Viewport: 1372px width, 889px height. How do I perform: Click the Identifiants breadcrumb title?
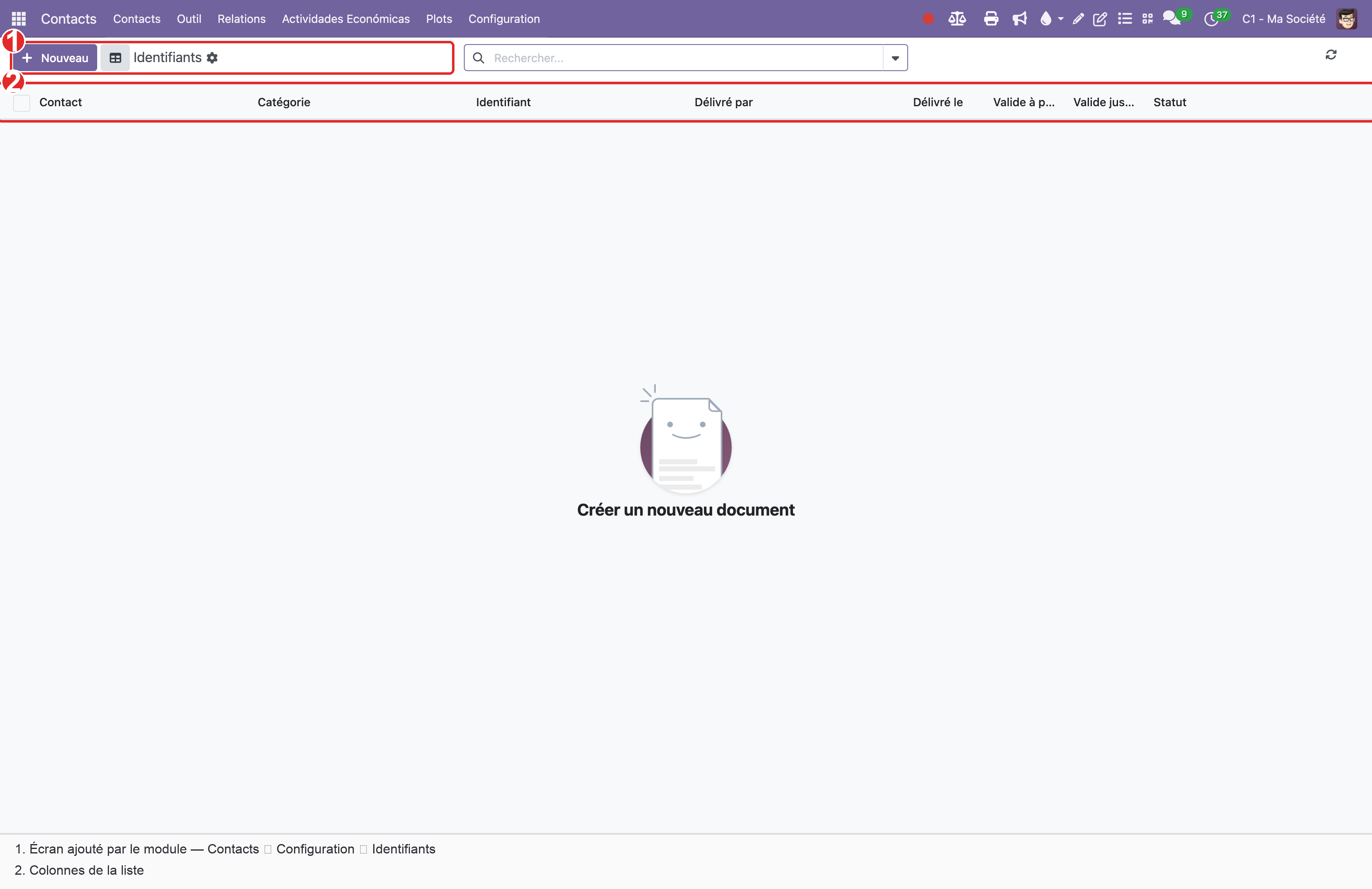pos(167,58)
